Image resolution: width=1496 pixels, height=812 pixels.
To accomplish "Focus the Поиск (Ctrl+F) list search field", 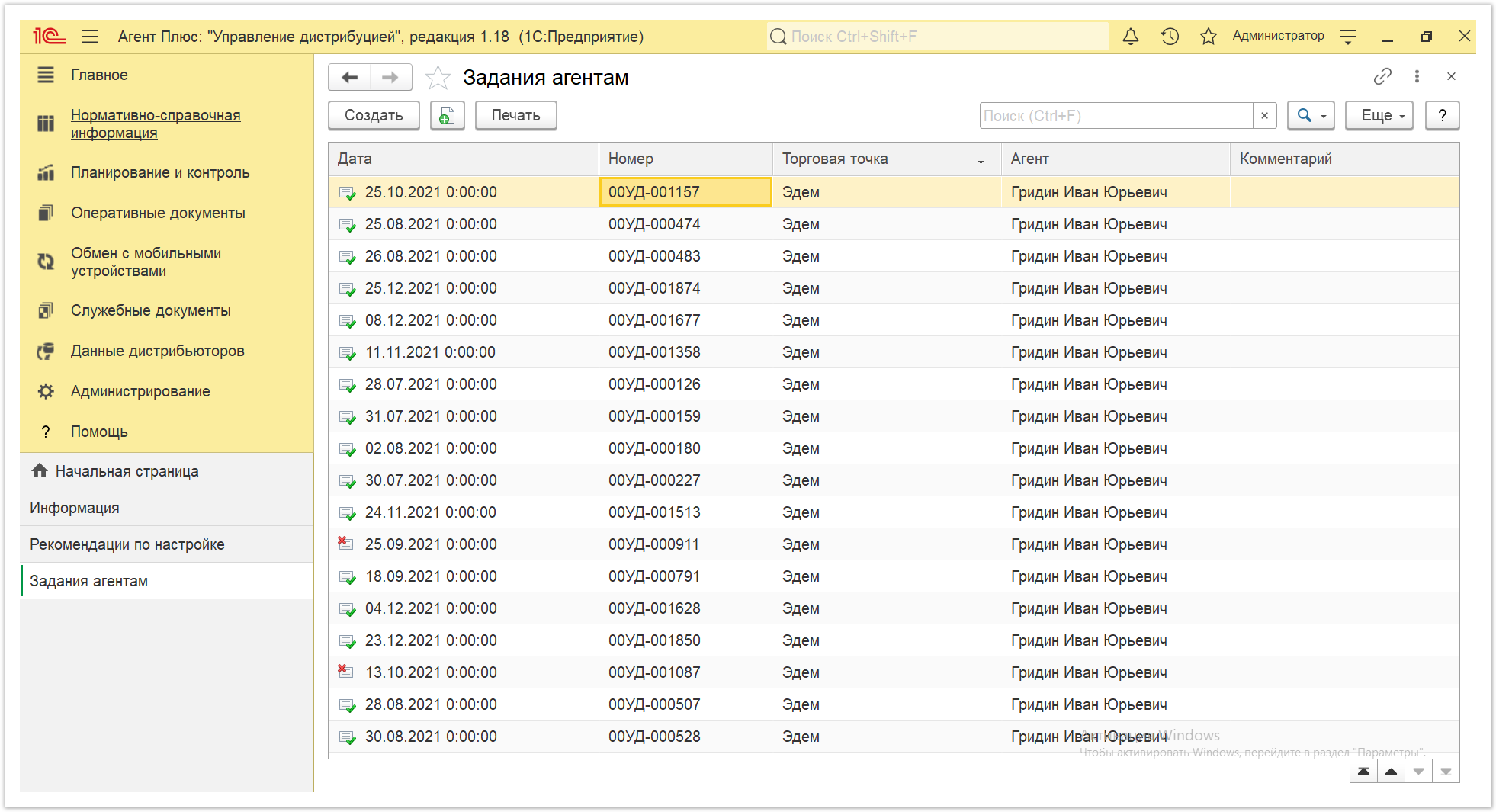I will tap(1116, 115).
